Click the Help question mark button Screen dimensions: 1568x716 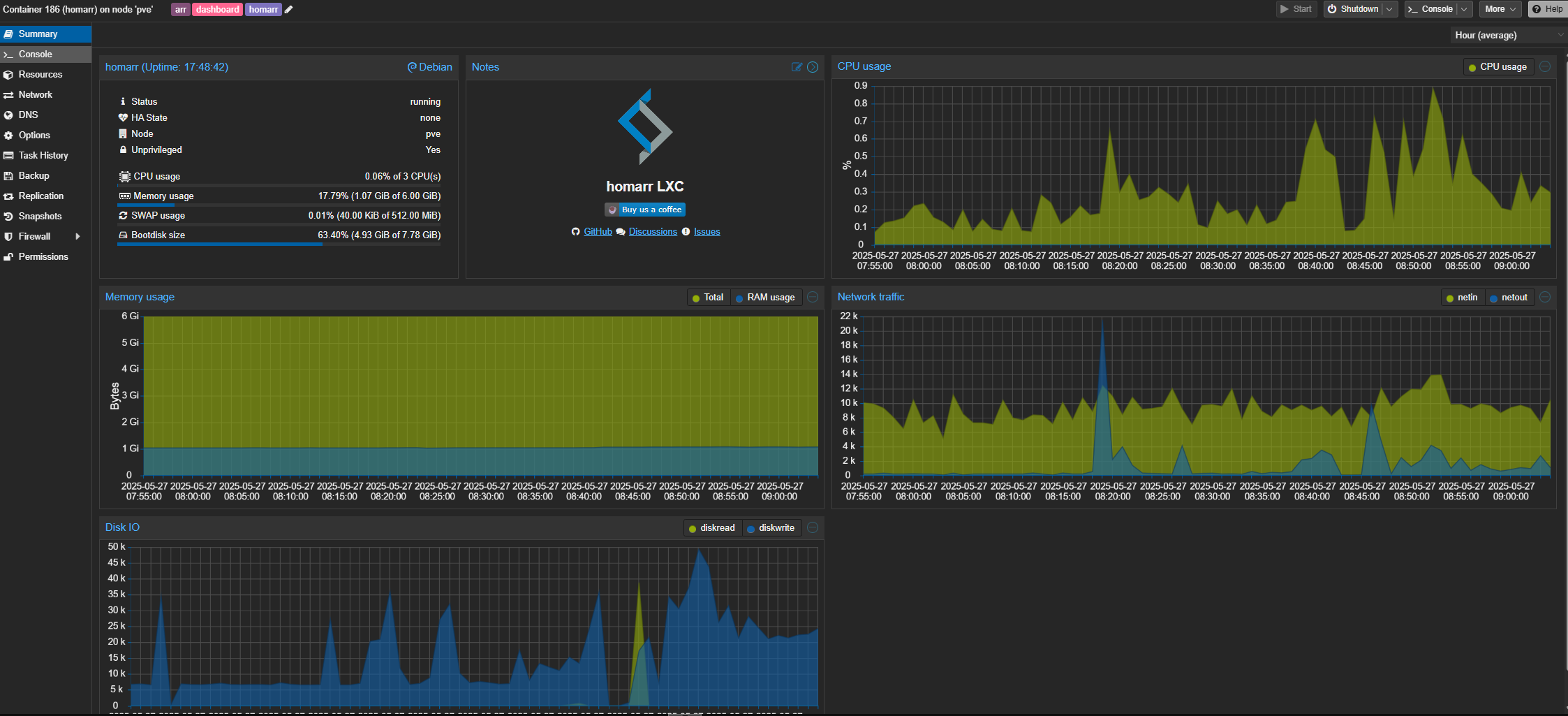[1547, 9]
